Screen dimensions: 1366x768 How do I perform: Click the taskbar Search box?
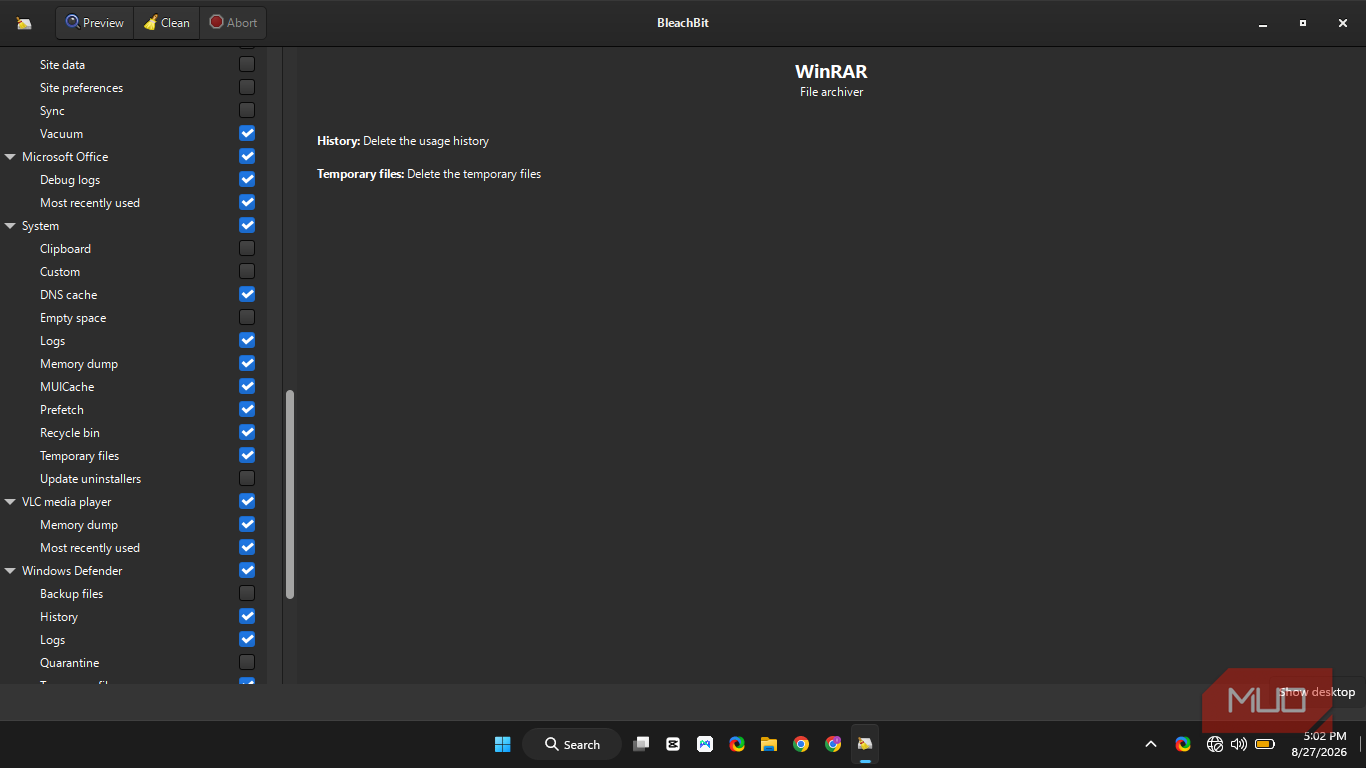pyautogui.click(x=572, y=744)
